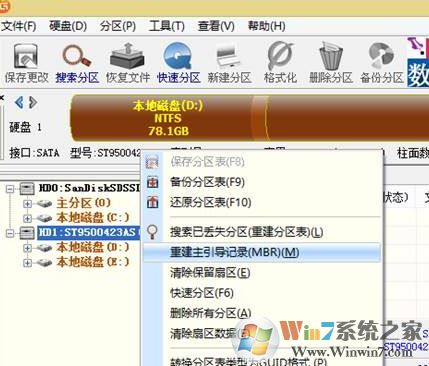Image resolution: width=429 pixels, height=366 pixels.
Task: Select 本地磁盘(C:) in the disk tree
Action: (92, 218)
